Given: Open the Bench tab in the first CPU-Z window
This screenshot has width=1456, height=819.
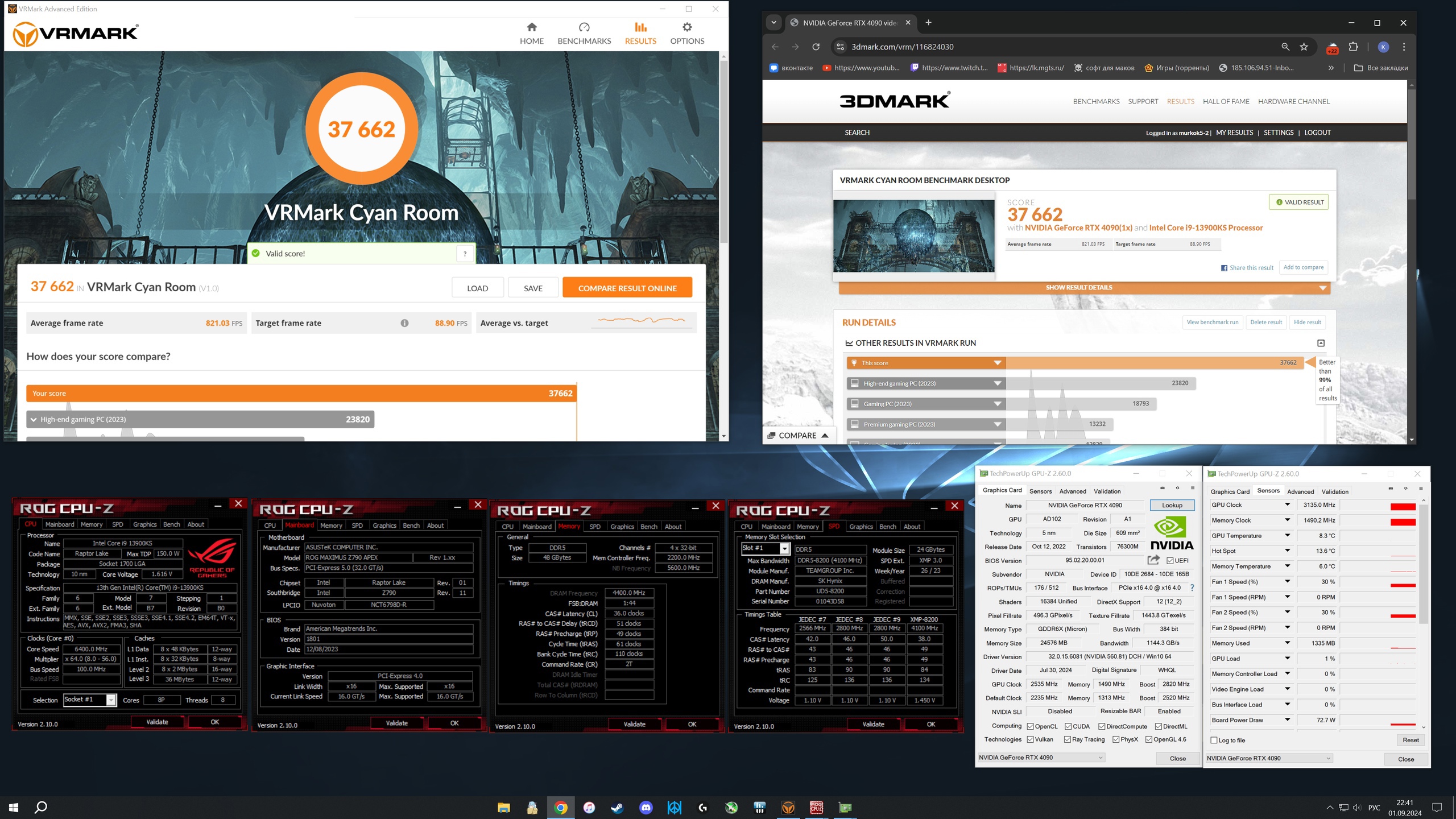Looking at the screenshot, I should pos(171,524).
